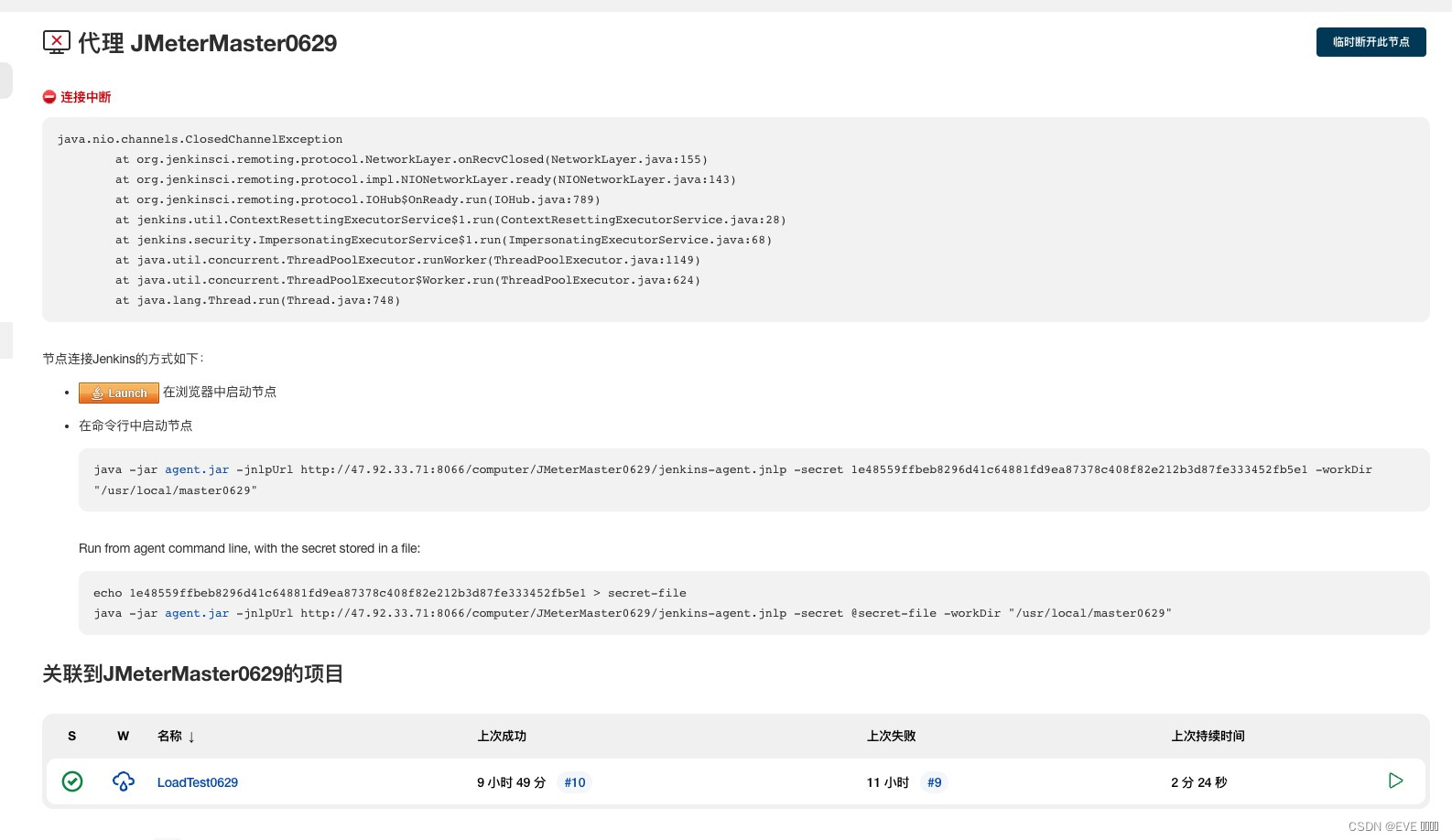1452x840 pixels.
Task: Click the red disconnected status icon
Action: tap(49, 97)
